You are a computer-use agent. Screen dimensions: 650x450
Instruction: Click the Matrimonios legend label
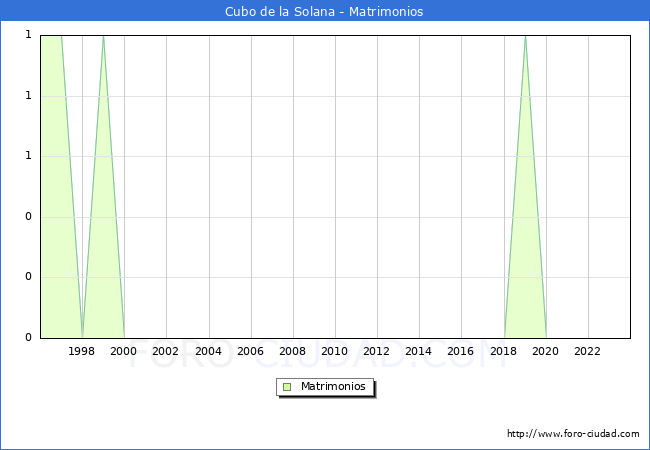(x=333, y=386)
